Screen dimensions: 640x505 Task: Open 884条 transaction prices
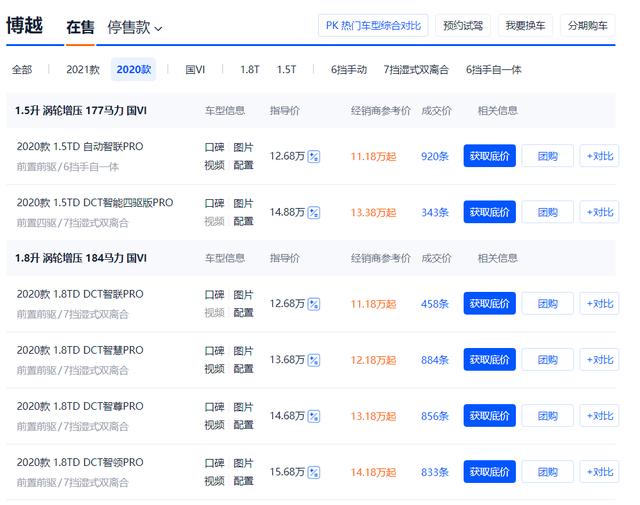pyautogui.click(x=435, y=360)
